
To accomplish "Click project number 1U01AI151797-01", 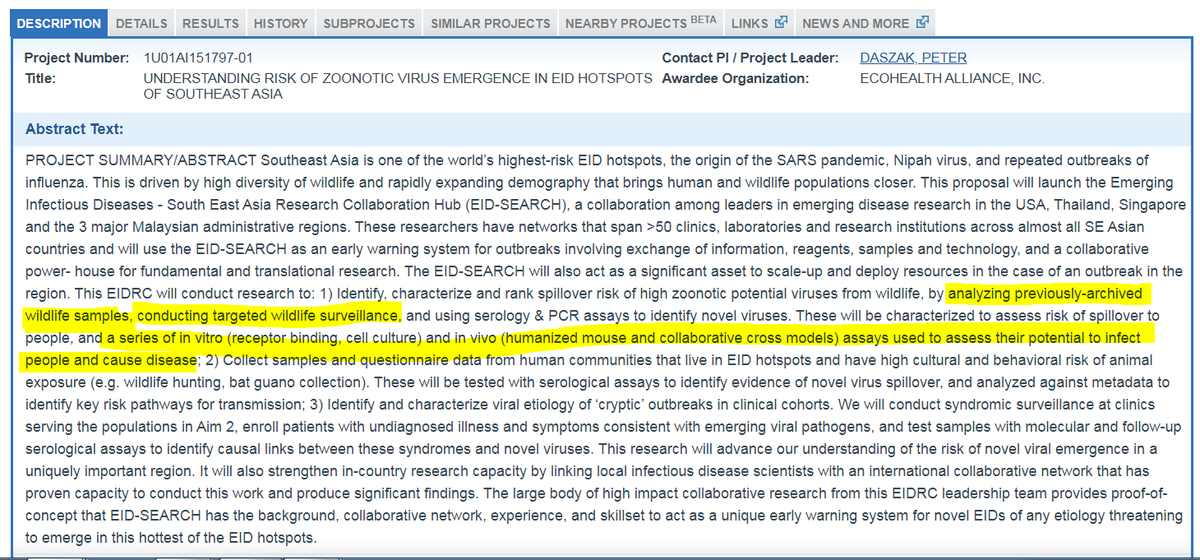I will point(198,58).
